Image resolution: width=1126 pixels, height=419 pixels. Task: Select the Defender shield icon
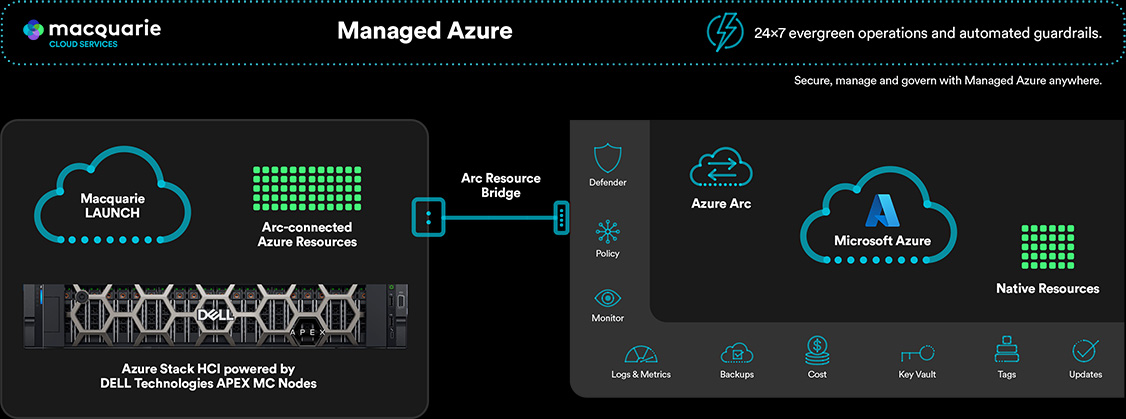click(608, 157)
